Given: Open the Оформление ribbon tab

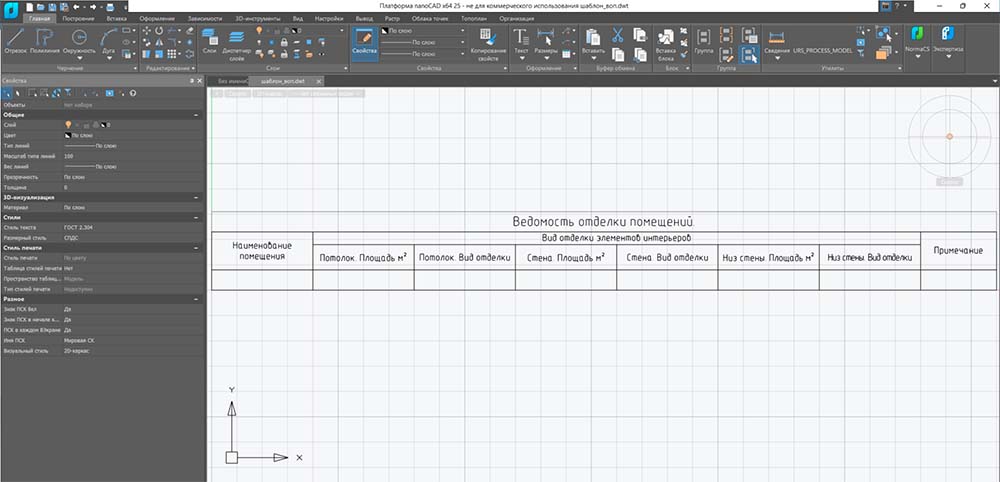Looking at the screenshot, I should [x=156, y=19].
